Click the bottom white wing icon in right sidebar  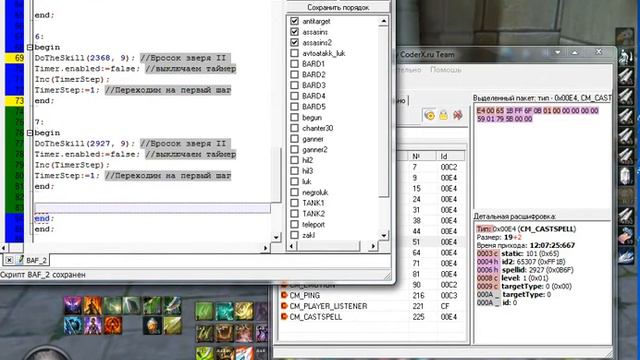tap(626, 256)
